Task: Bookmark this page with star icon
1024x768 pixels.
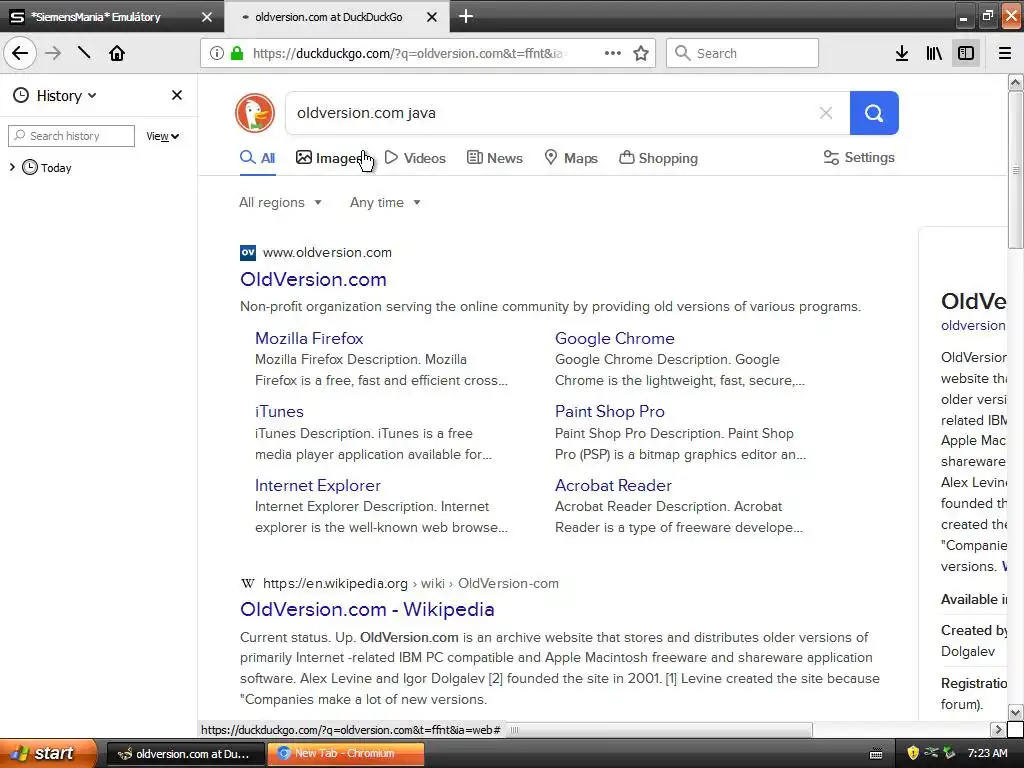Action: click(641, 54)
